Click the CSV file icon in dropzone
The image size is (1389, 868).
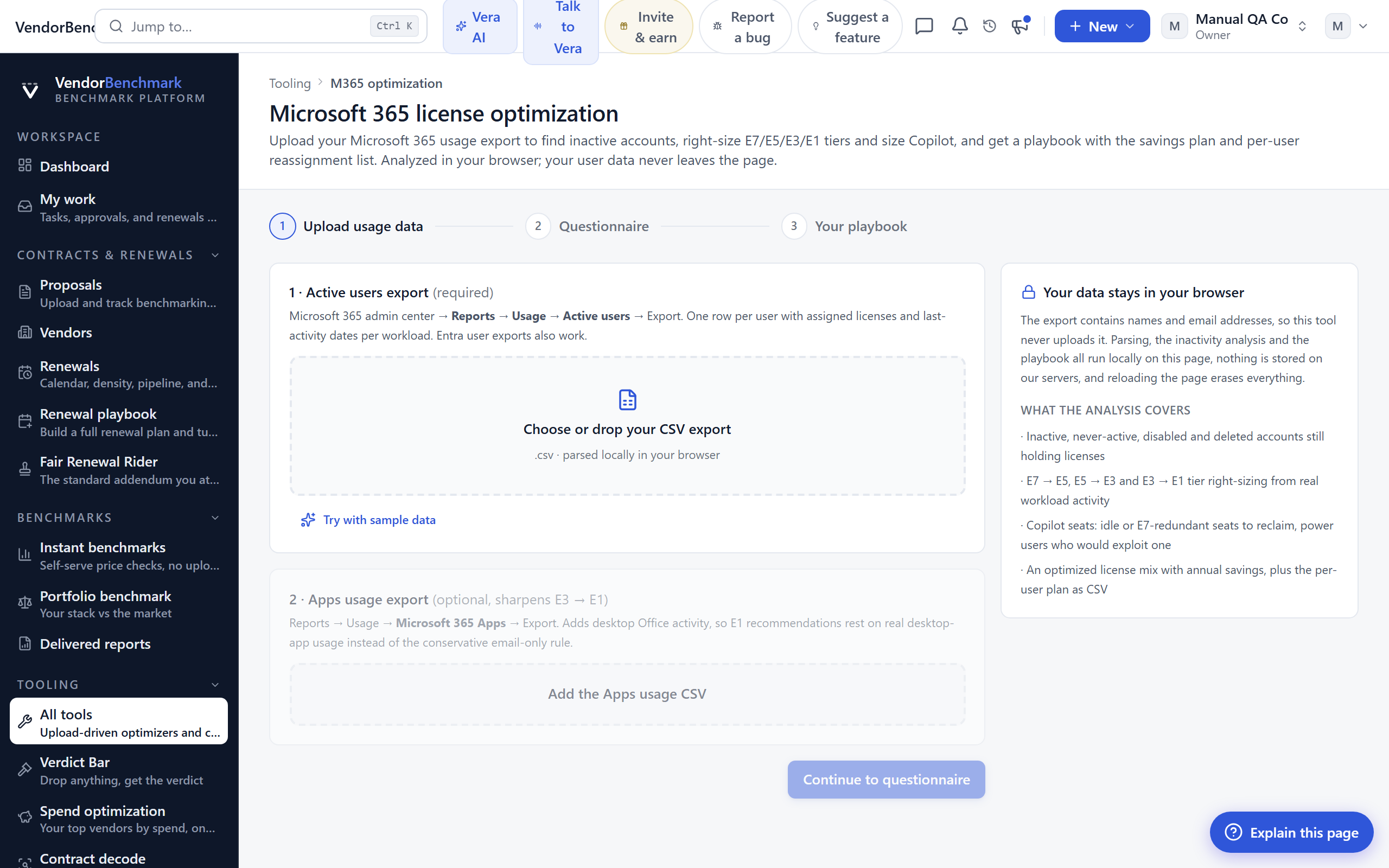(x=627, y=400)
